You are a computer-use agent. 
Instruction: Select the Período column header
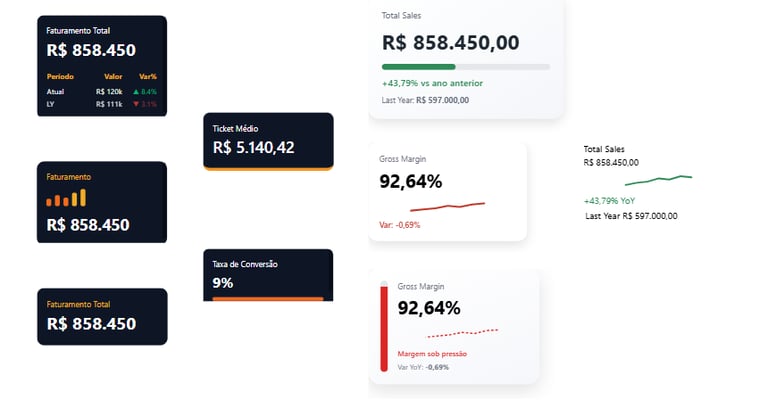(60, 76)
